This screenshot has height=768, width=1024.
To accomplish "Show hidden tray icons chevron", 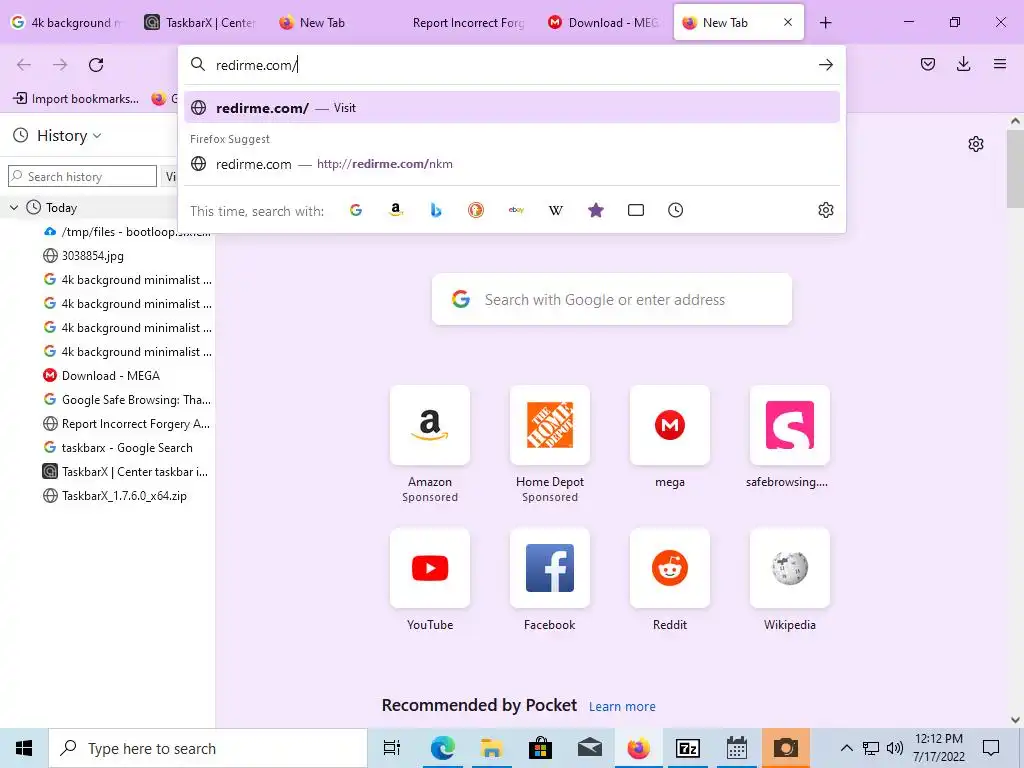I will [x=846, y=748].
